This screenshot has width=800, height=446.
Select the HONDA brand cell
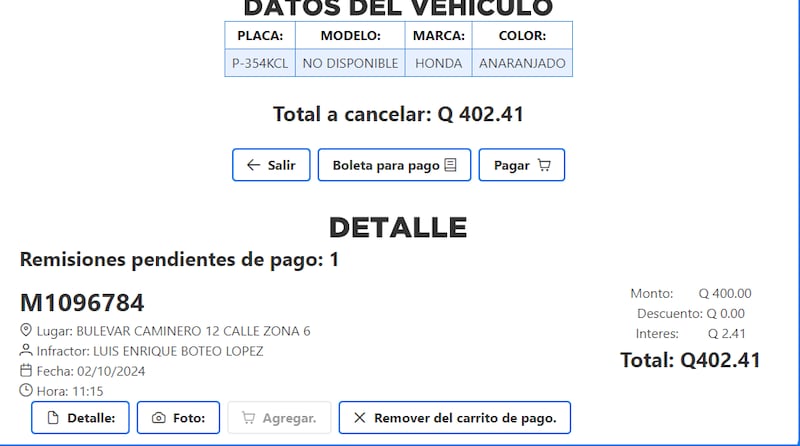coord(438,63)
